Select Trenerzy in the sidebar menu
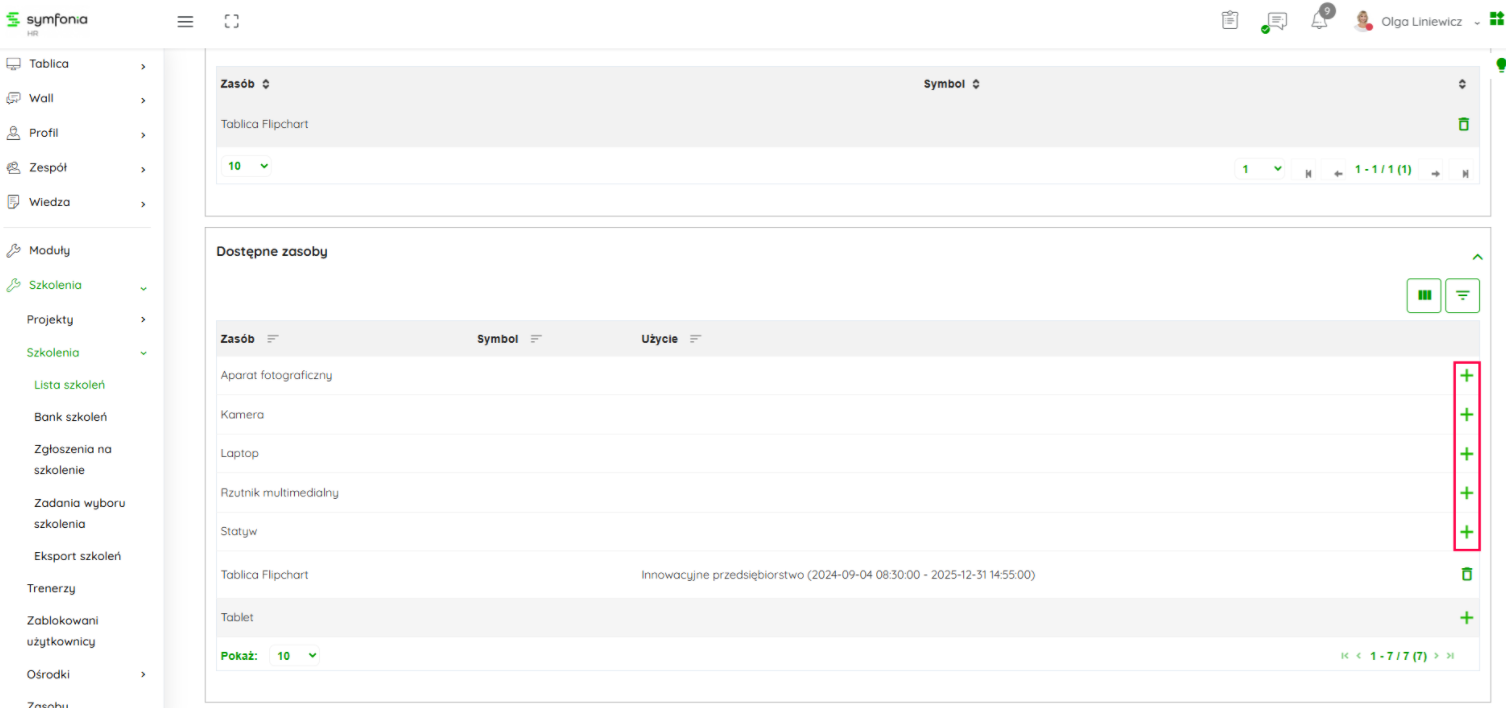The width and height of the screenshot is (1506, 708). (51, 588)
